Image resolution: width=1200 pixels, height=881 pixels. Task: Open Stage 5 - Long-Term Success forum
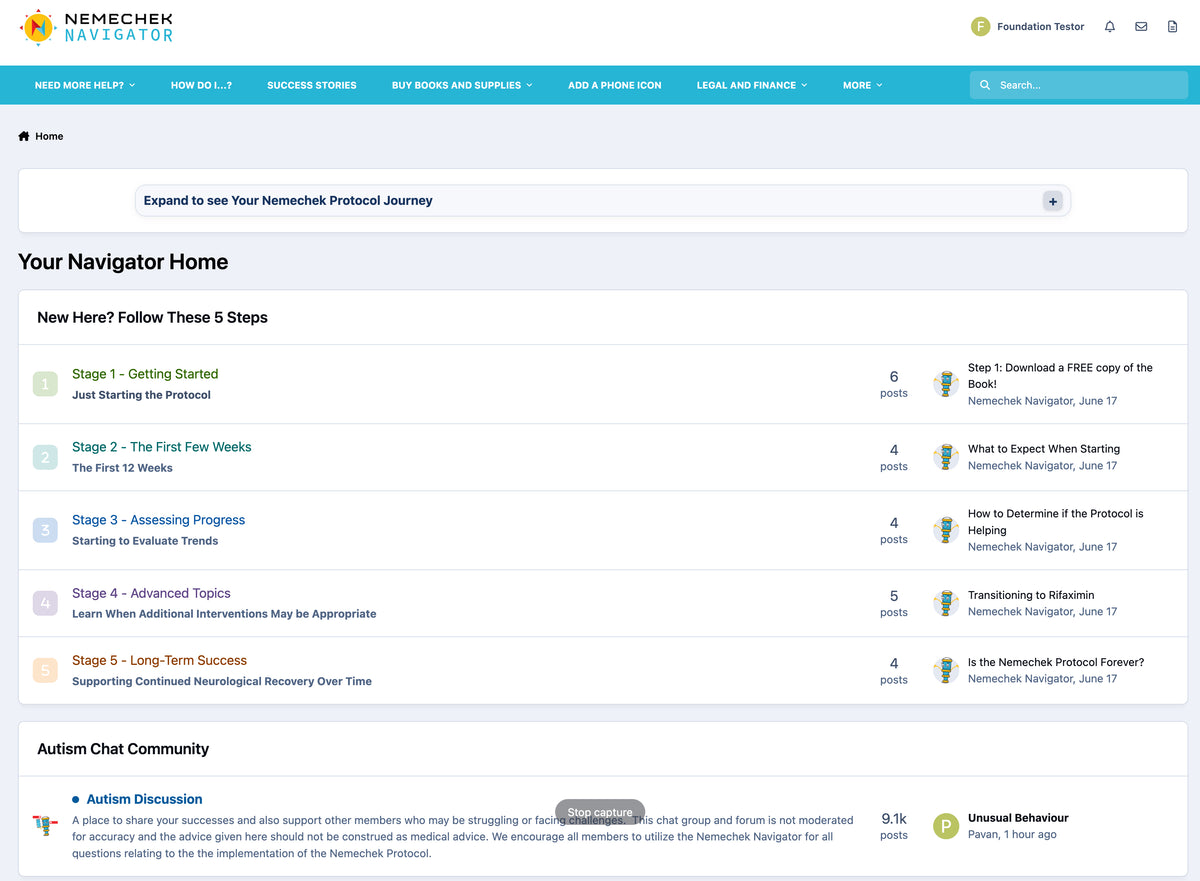point(159,660)
